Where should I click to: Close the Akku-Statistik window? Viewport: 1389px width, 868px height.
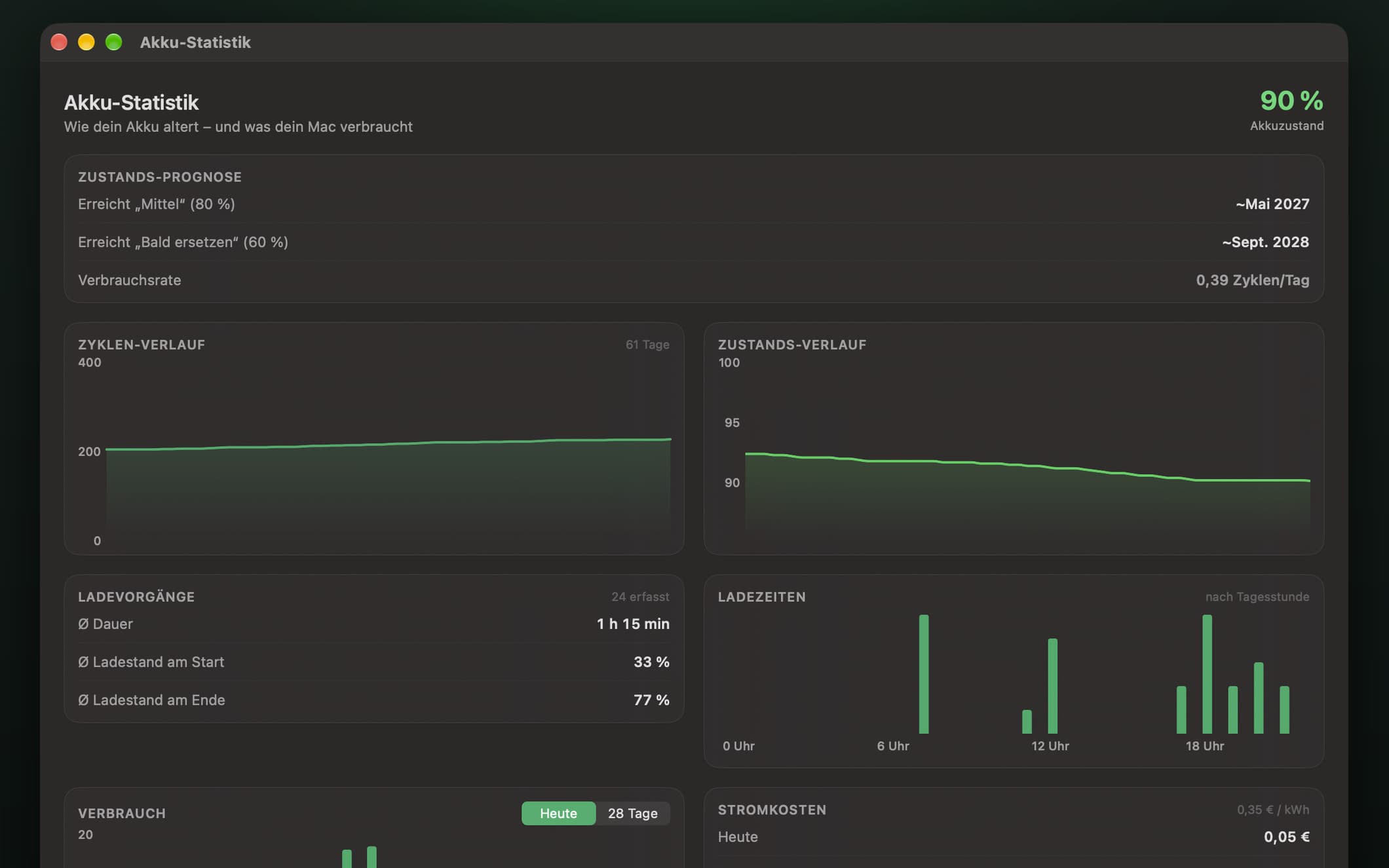click(59, 42)
